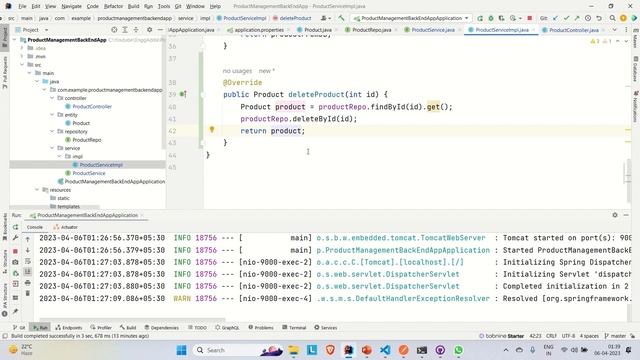Click the red Stop button in the top toolbar
This screenshot has width=640, height=360.
(x=530, y=18)
